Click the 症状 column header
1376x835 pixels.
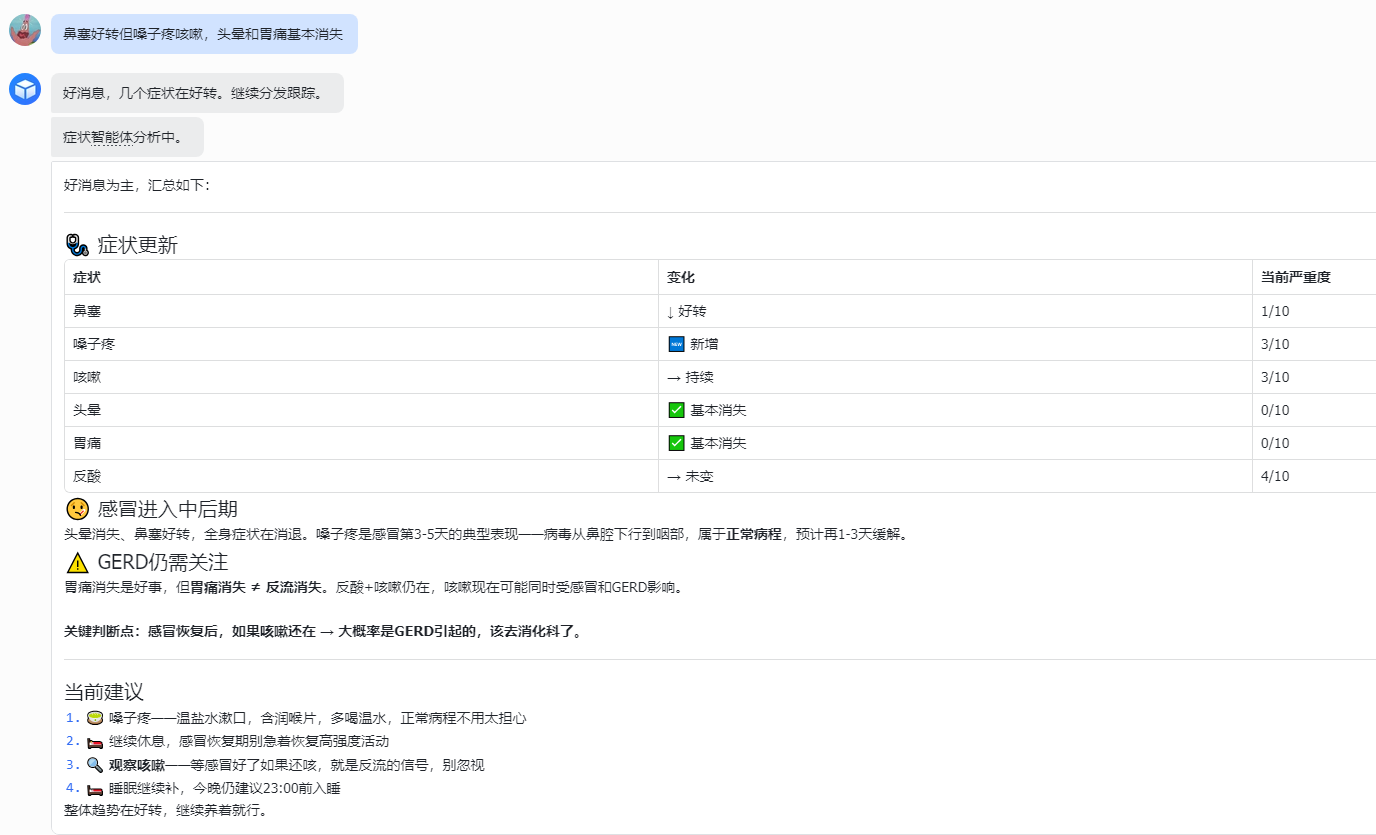pos(361,277)
